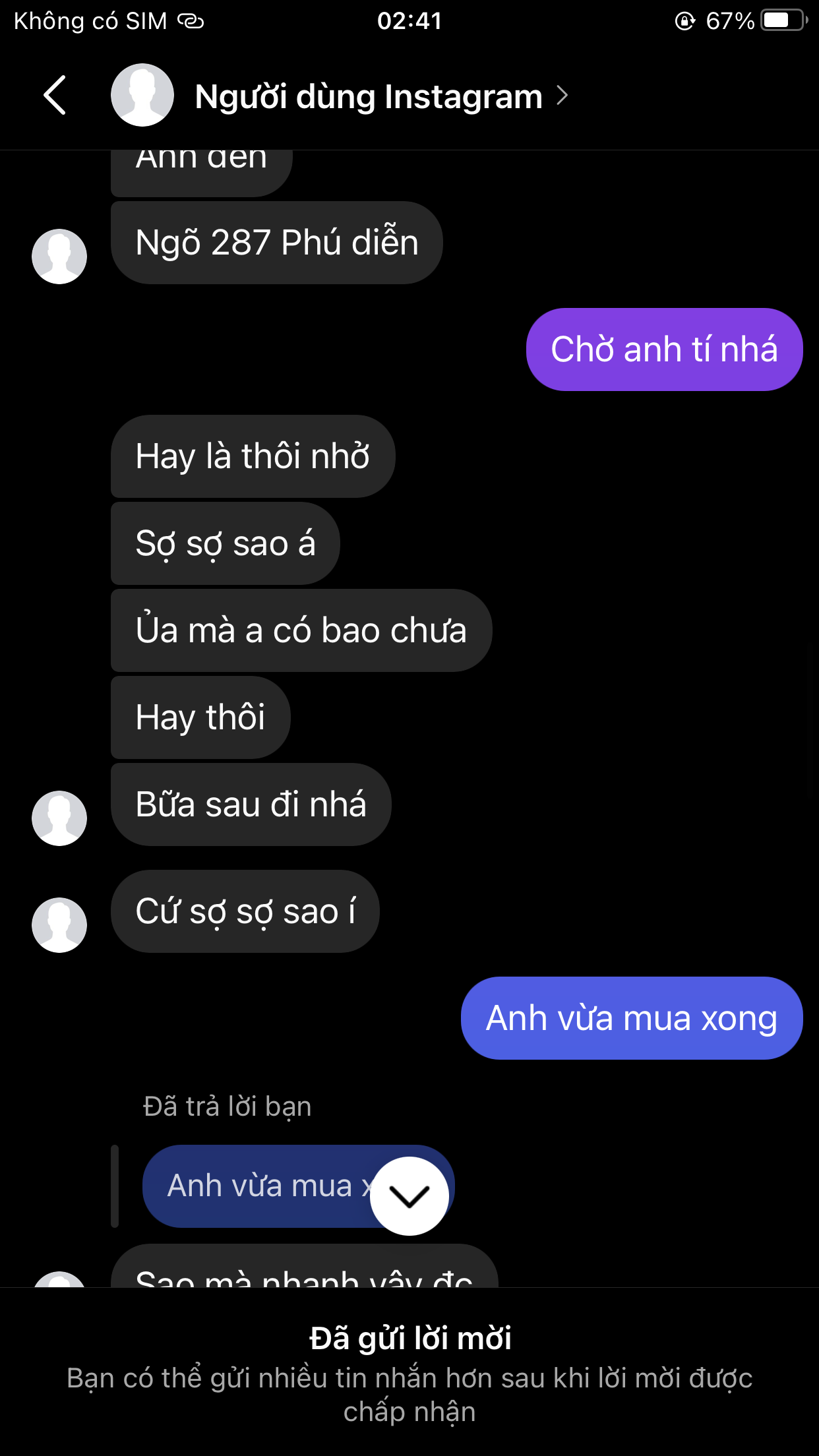Tap the "Sợ sợ sao á" message
The width and height of the screenshot is (819, 1456).
click(x=225, y=543)
